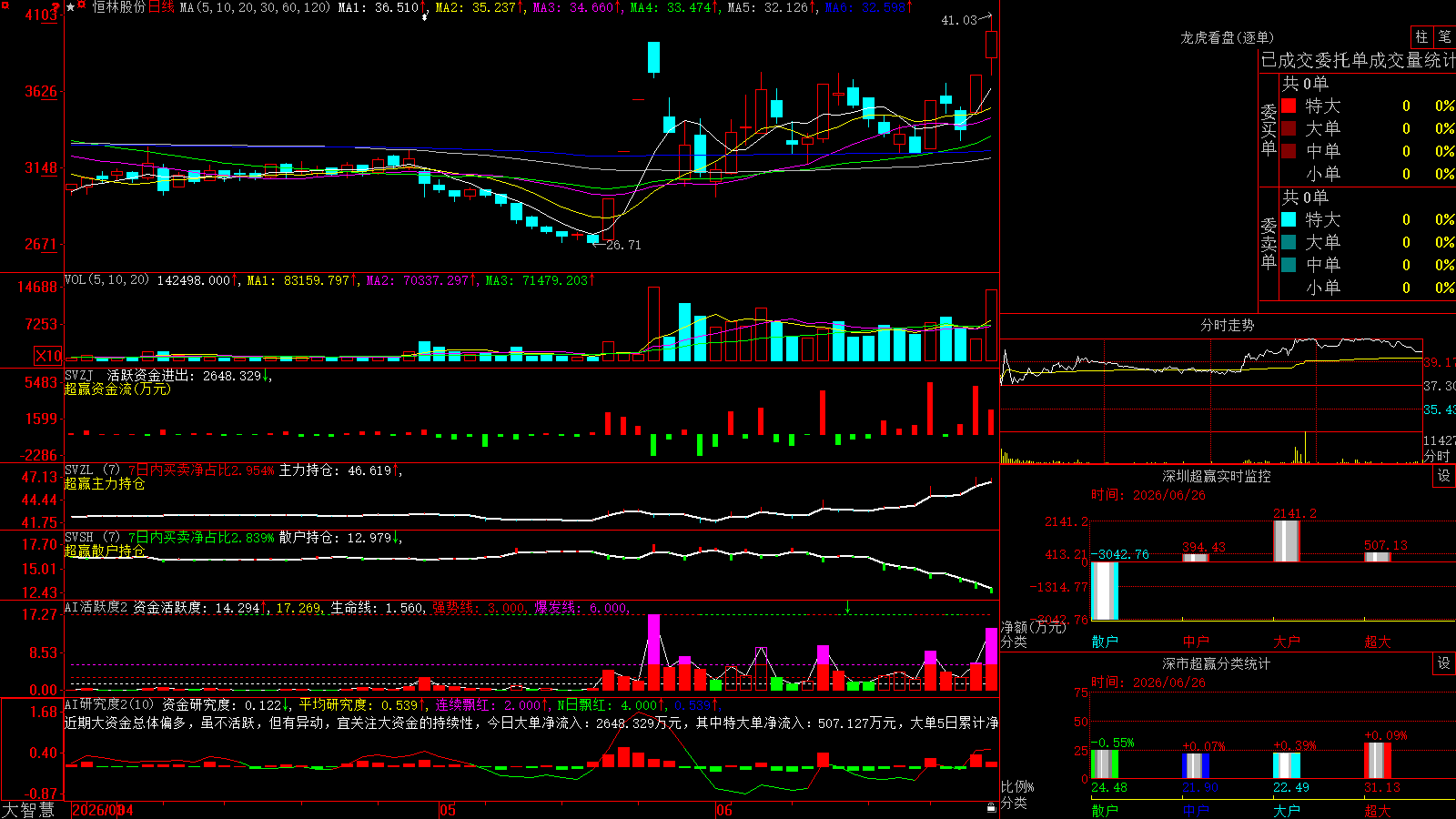Image resolution: width=1456 pixels, height=819 pixels.
Task: Click the 深圳超赢实时监控 panel title
Action: tap(1217, 476)
